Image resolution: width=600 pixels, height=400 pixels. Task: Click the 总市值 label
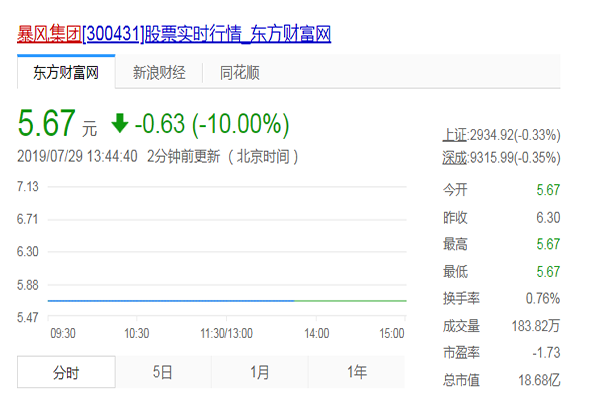coord(461,380)
